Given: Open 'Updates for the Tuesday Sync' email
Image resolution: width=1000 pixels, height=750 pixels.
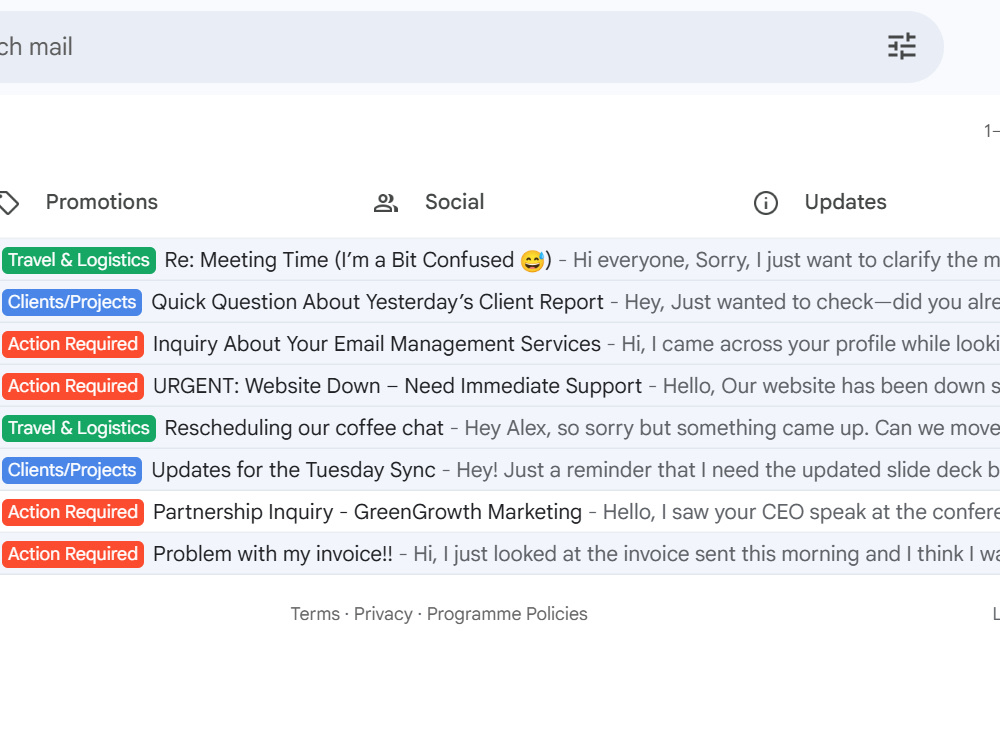Looking at the screenshot, I should tap(293, 471).
